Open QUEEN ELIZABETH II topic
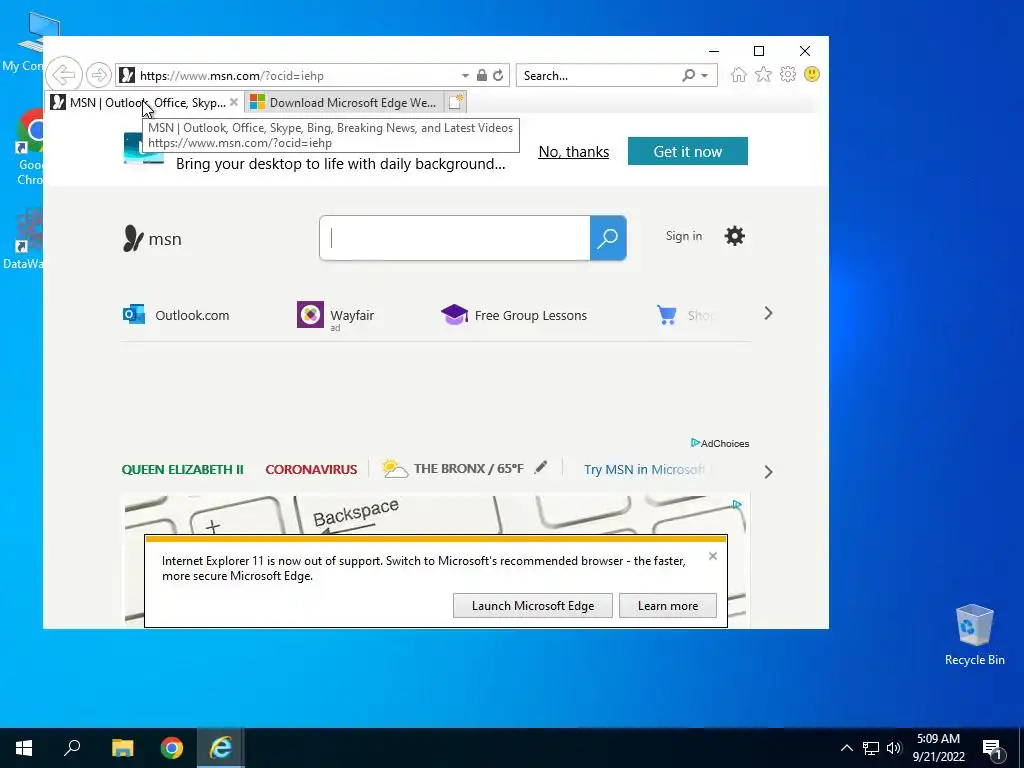The height and width of the screenshot is (768, 1024). (x=182, y=470)
